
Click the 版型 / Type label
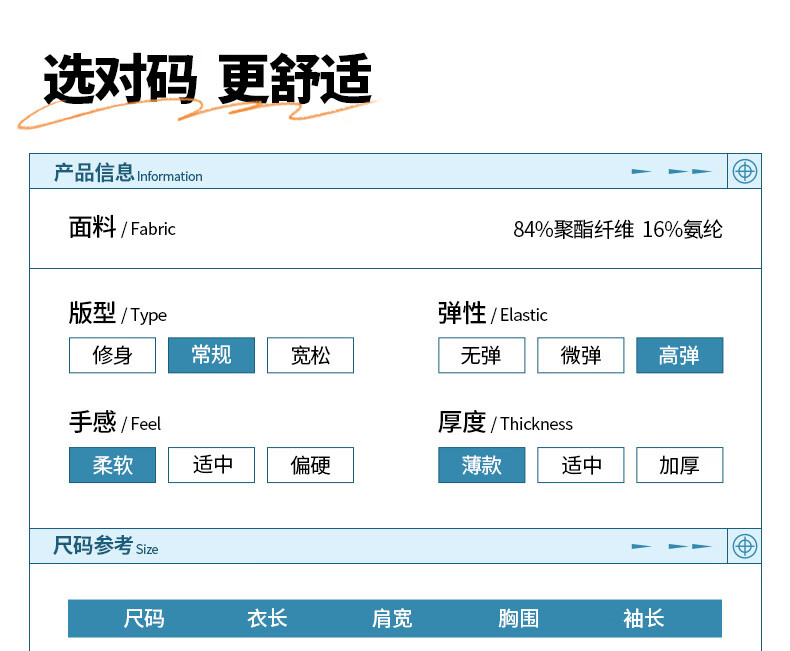click(117, 313)
